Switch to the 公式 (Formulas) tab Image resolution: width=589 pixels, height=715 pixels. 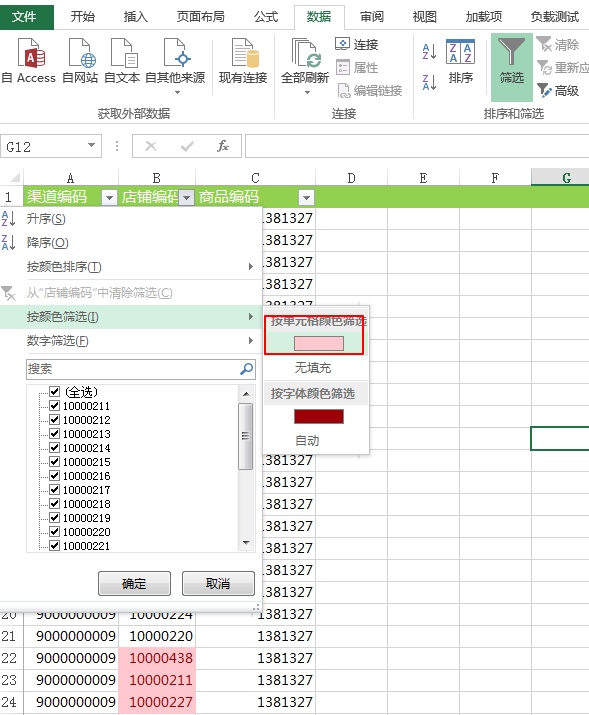pyautogui.click(x=266, y=17)
